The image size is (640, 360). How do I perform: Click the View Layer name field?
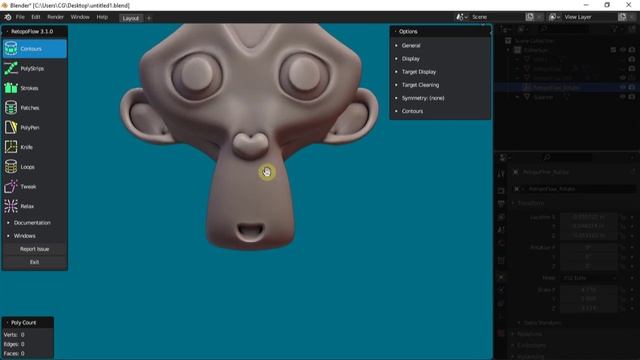click(x=590, y=17)
